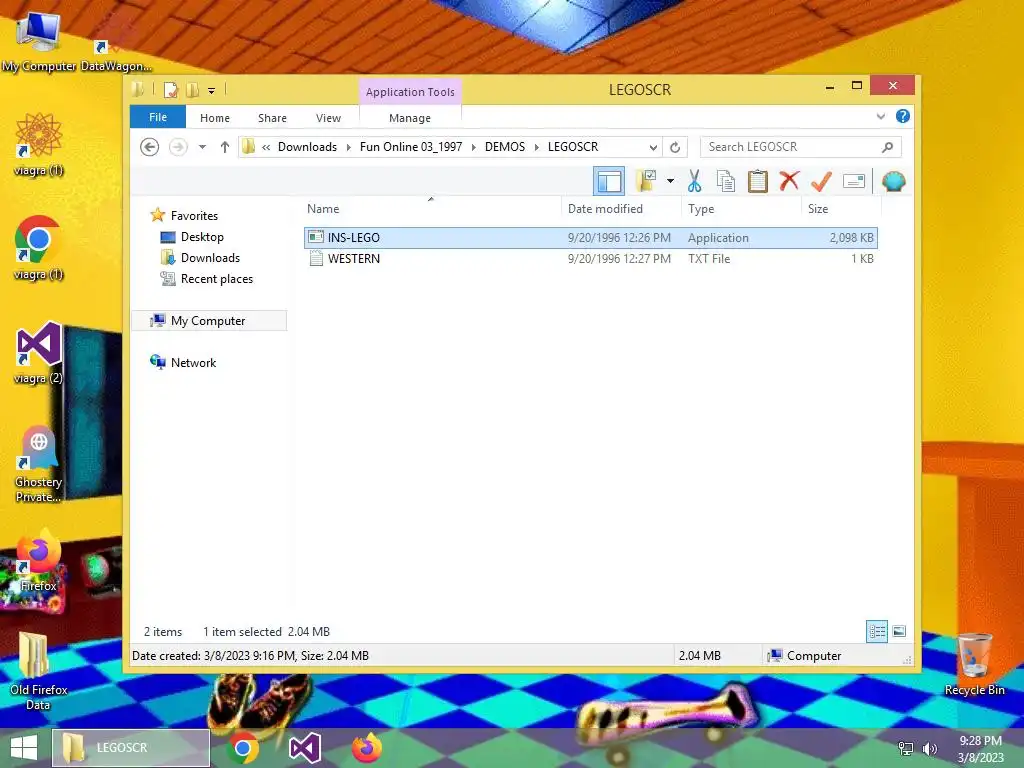Launch Firefox from the taskbar

click(x=367, y=748)
